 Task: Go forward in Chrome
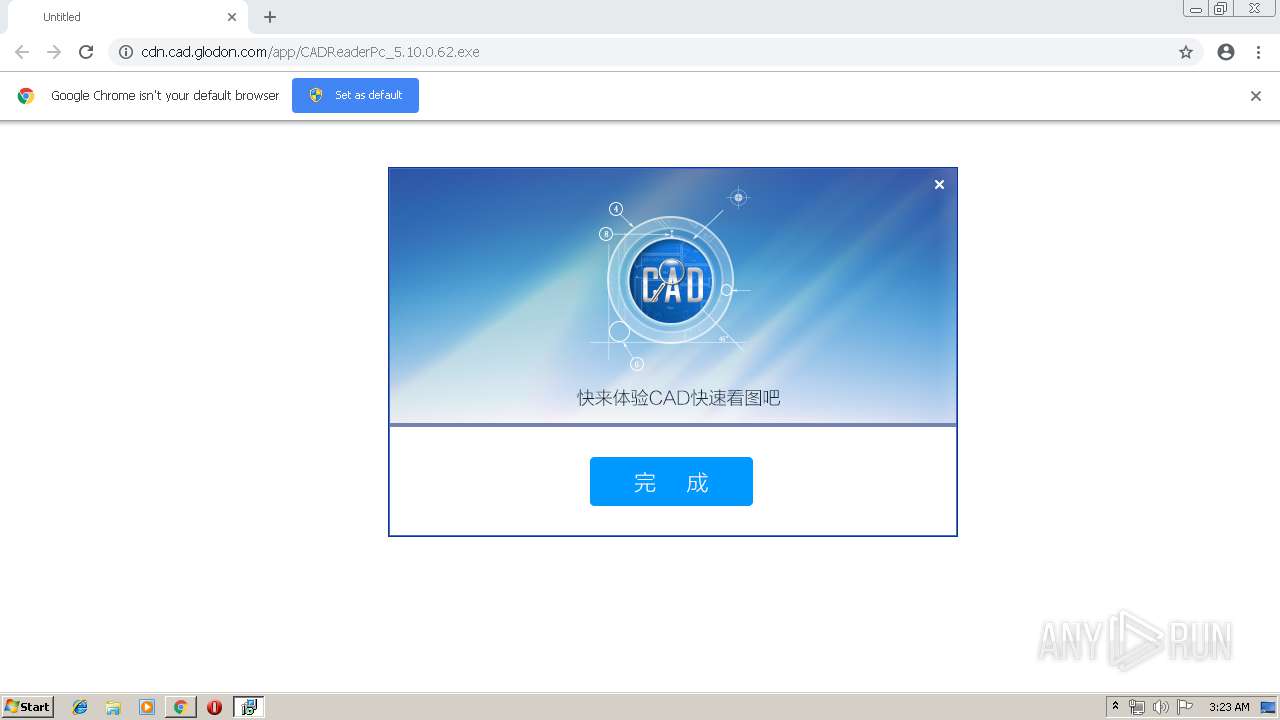click(54, 52)
